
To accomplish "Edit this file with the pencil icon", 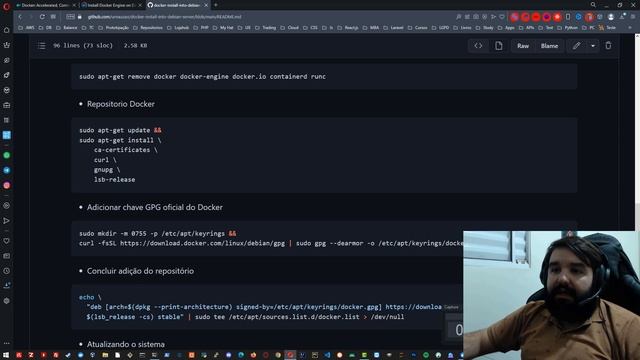I will coord(576,46).
